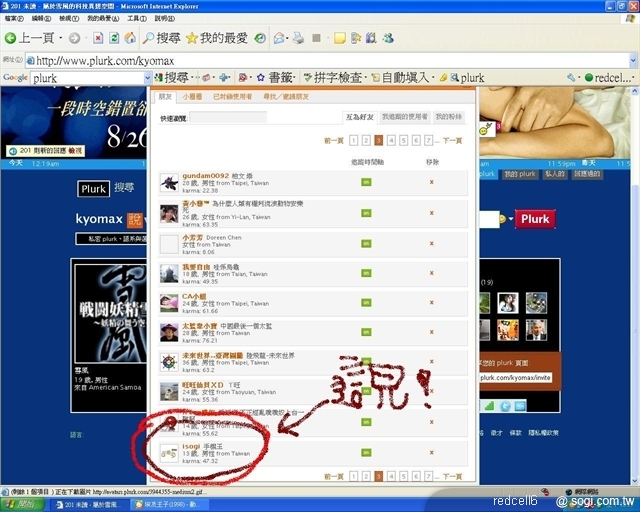This screenshot has width=640, height=512.
Task: Remove gundam0092 using the x mark
Action: pos(431,182)
